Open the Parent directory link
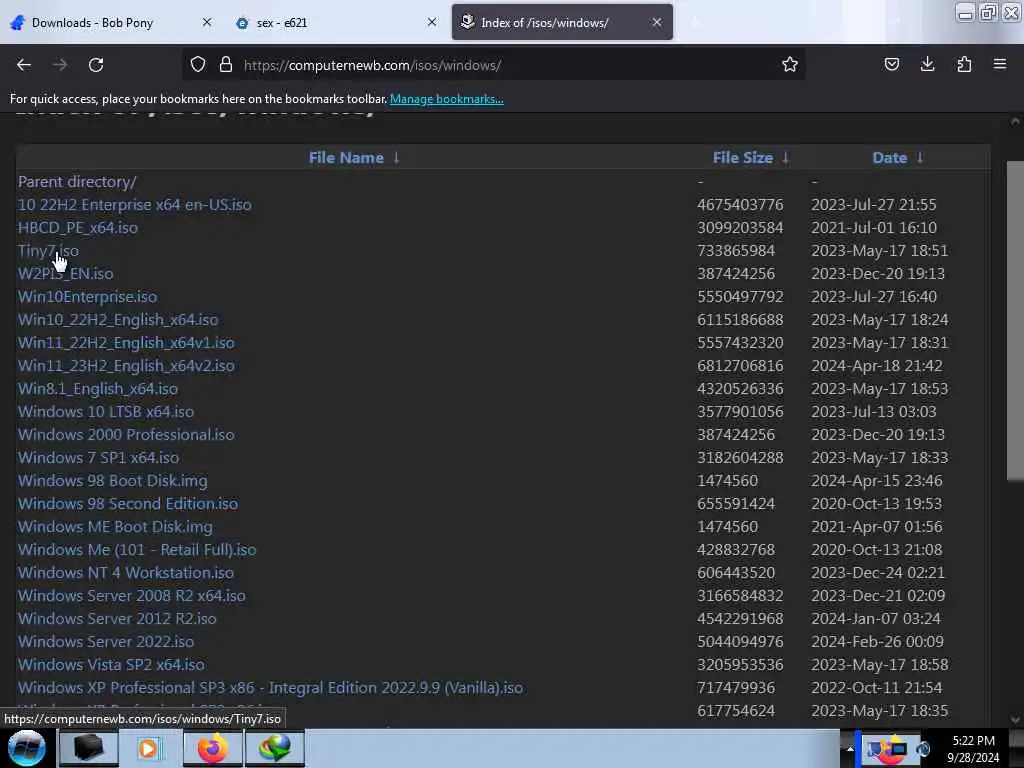The width and height of the screenshot is (1024, 768). [x=77, y=182]
